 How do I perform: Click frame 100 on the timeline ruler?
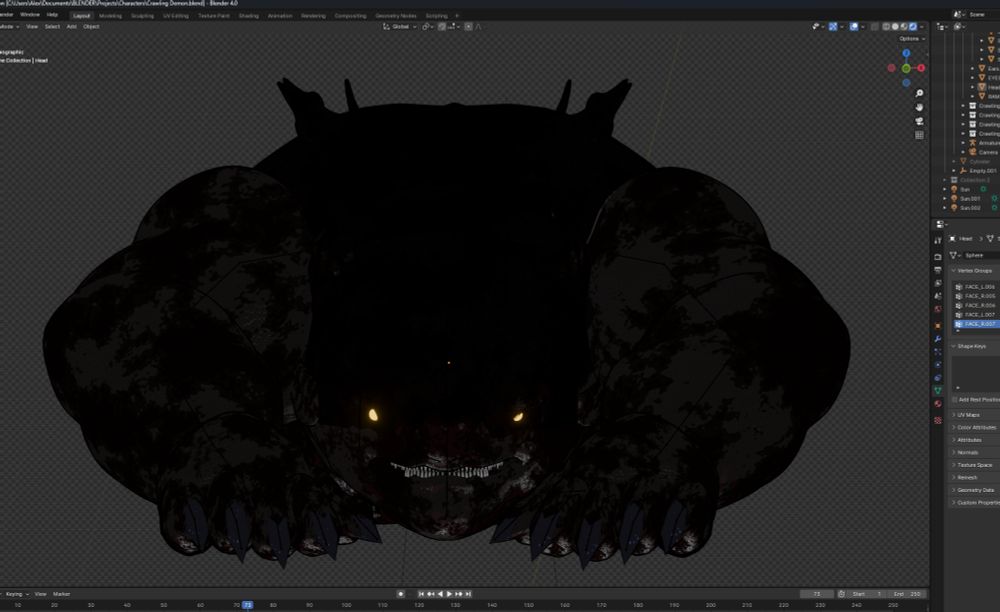tap(345, 605)
